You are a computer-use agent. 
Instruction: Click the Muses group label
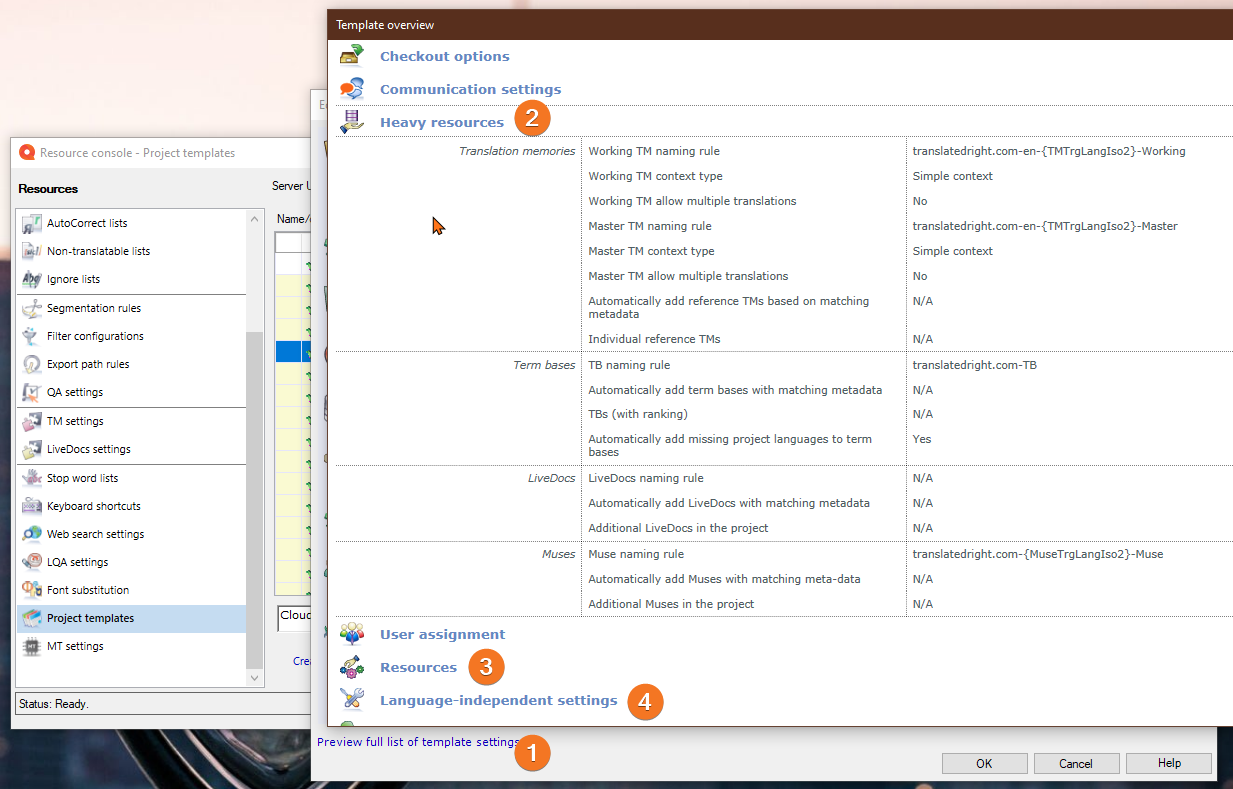coord(559,554)
